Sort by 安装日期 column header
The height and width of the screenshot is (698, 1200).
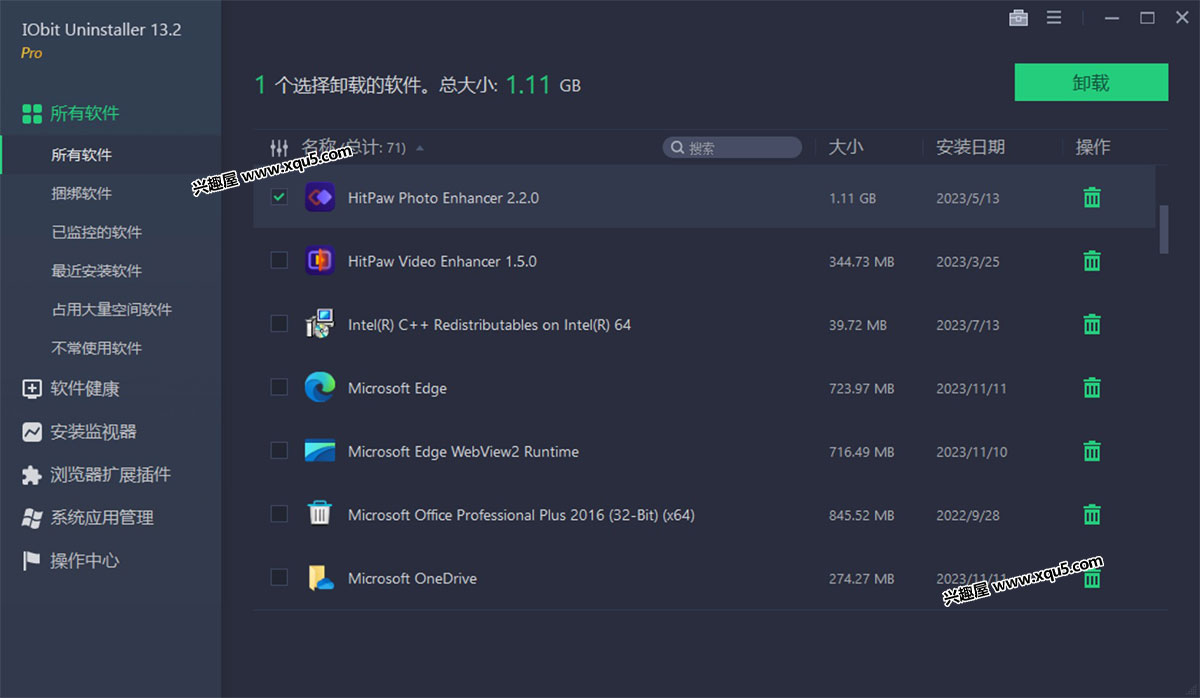[970, 147]
